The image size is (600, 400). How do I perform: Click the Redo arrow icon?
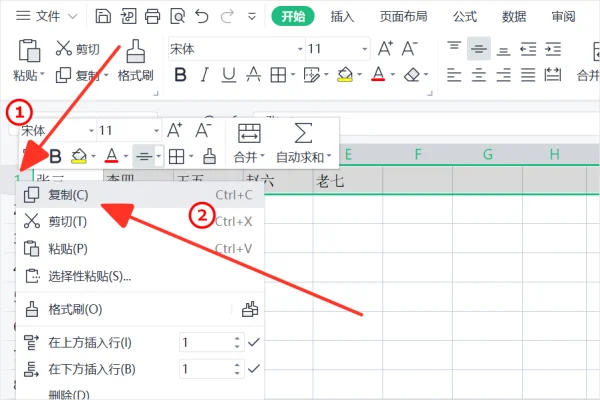227,16
